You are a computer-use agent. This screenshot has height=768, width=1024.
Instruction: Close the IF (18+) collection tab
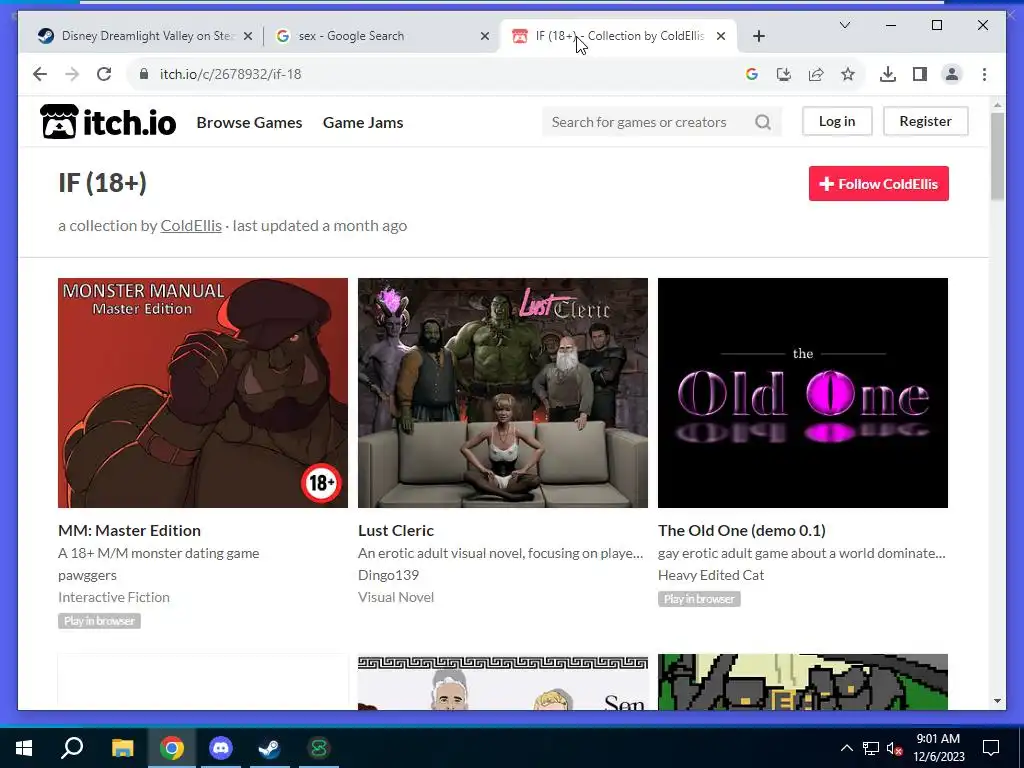pyautogui.click(x=721, y=36)
